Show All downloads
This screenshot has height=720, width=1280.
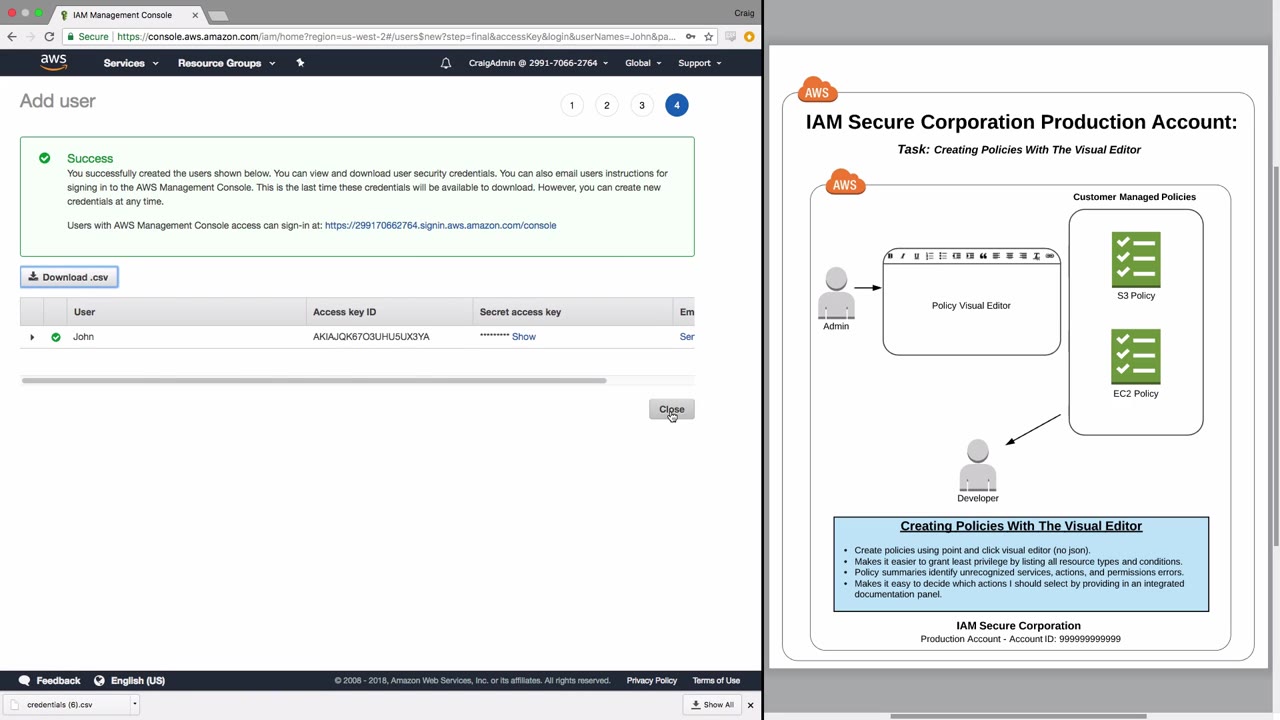coord(713,705)
